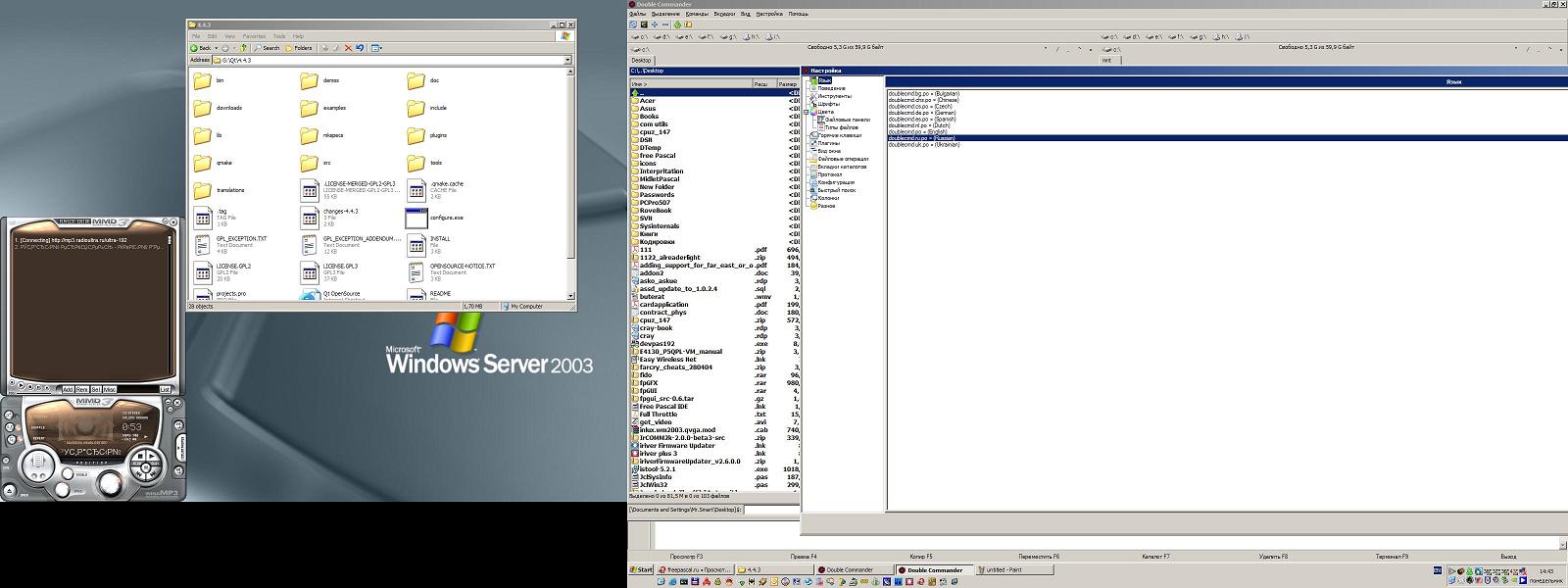
Task: Open the translations folder in Explorer
Action: point(201,190)
